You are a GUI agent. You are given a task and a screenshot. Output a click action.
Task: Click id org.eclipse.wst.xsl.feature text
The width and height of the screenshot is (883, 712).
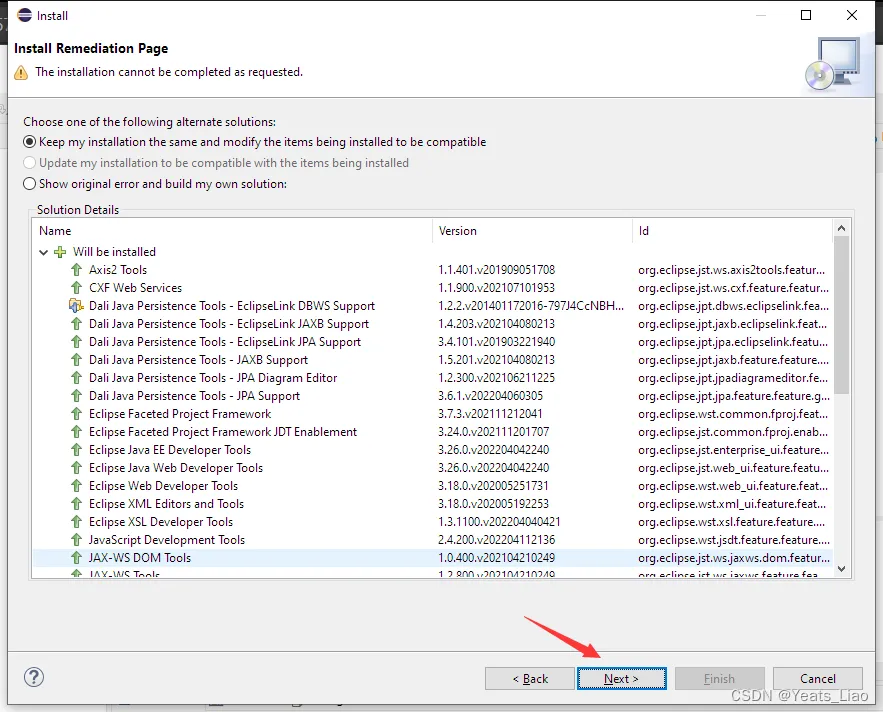click(x=733, y=522)
